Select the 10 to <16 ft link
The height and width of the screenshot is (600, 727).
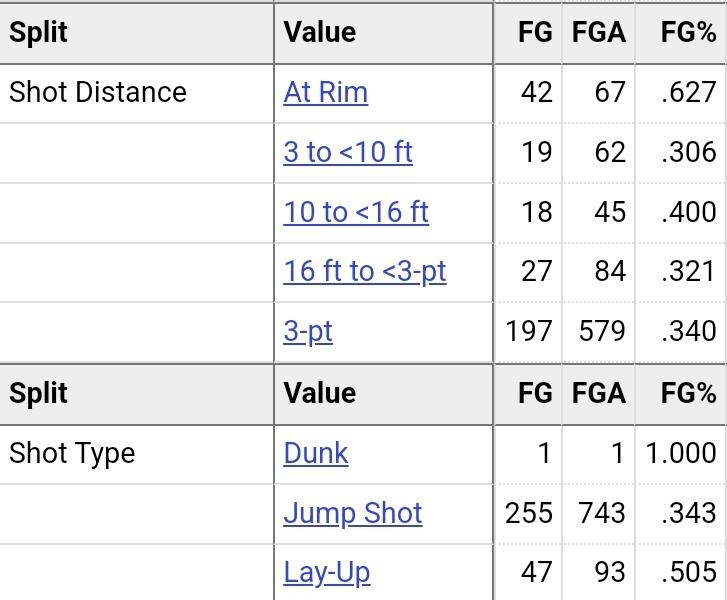coord(356,212)
